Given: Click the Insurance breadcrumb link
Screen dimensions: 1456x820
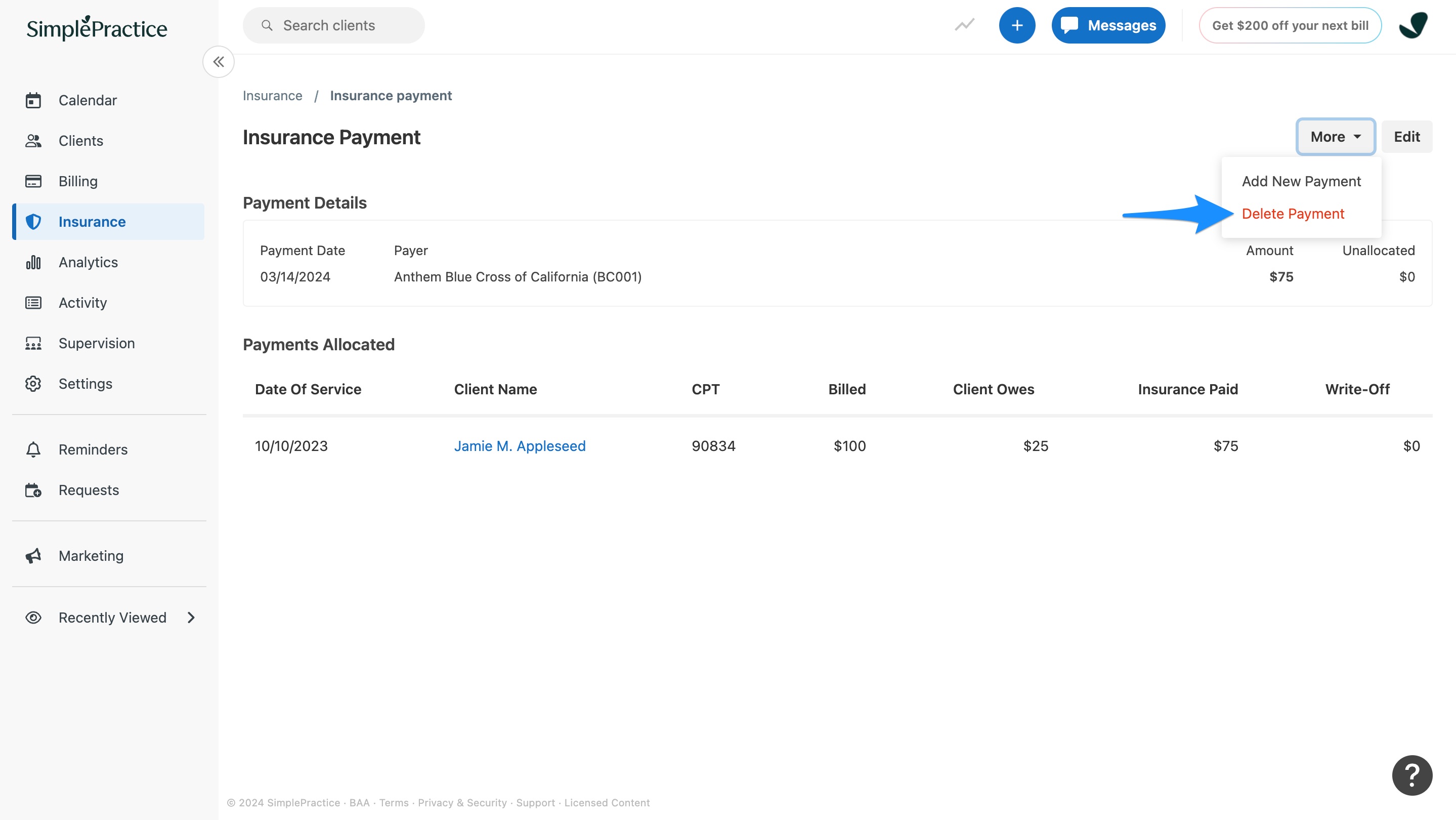Looking at the screenshot, I should point(273,96).
